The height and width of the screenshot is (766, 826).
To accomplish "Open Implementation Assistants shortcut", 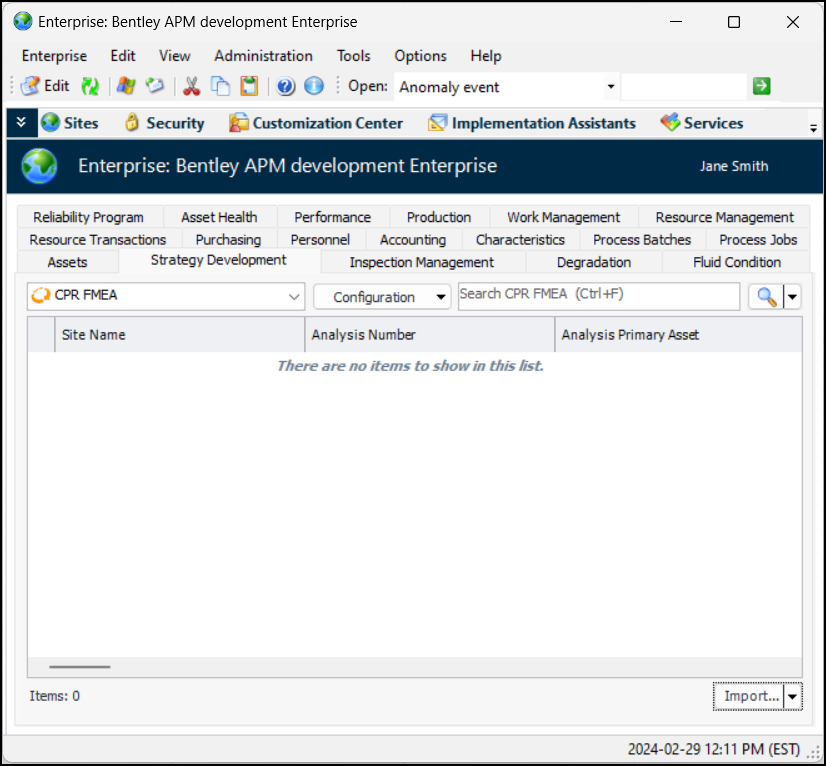I will [x=532, y=123].
